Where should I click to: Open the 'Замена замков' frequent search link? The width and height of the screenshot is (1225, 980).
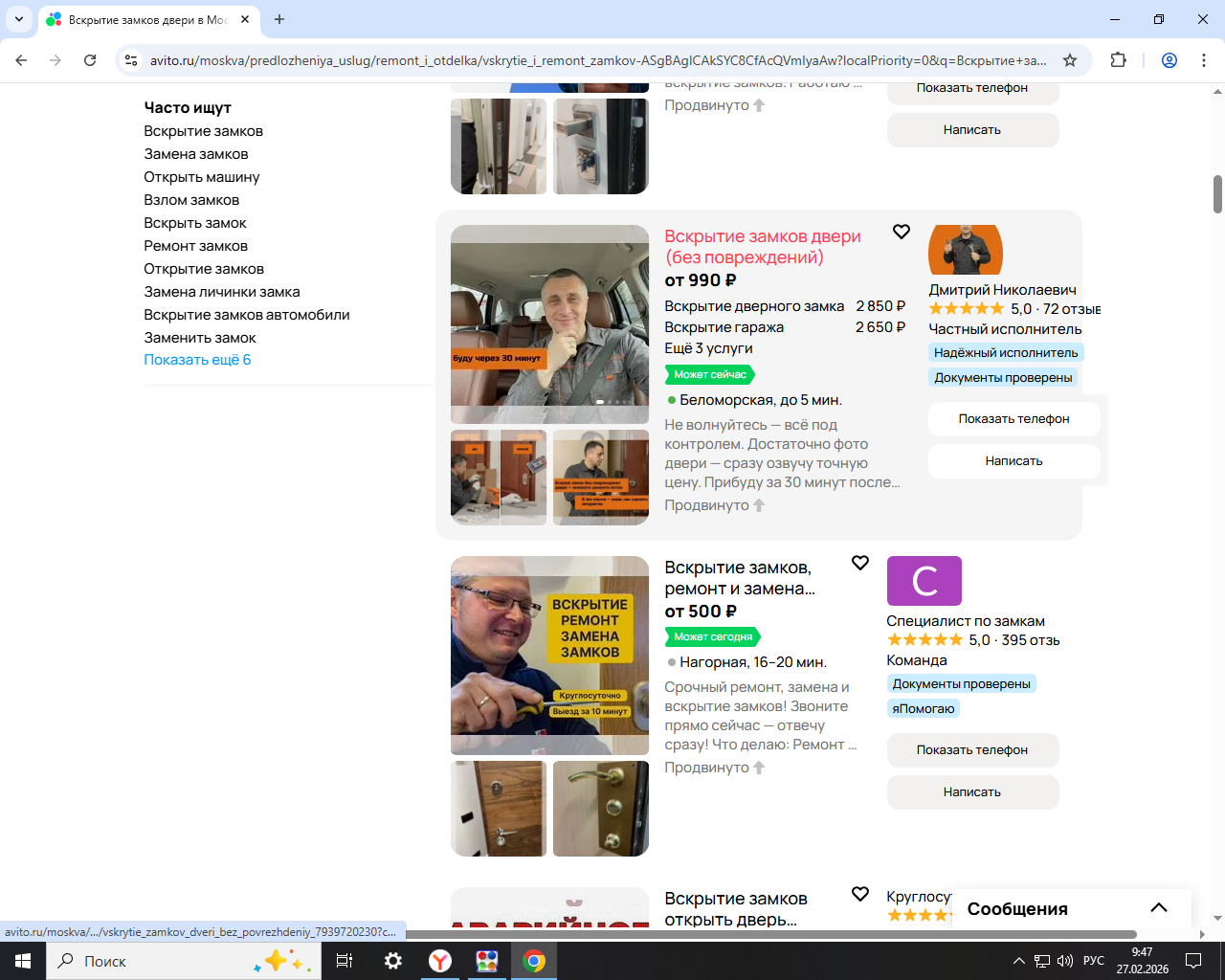coord(196,154)
